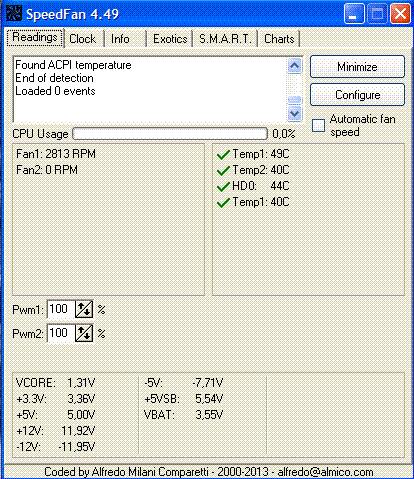The image size is (414, 479).
Task: Click the Temp1: 49C reading text
Action: tap(261, 154)
